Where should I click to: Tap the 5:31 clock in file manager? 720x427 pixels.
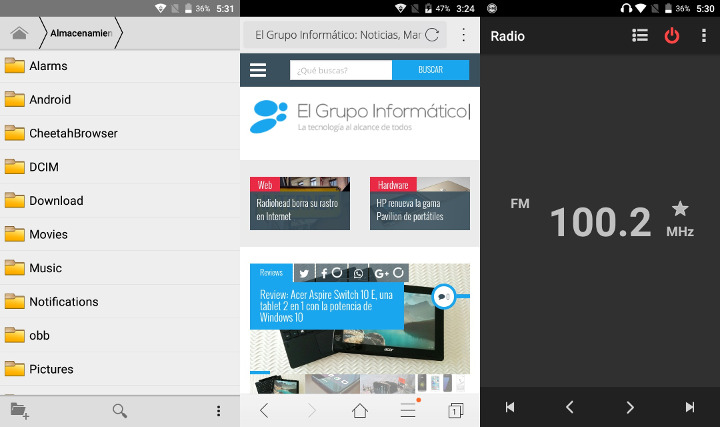tap(225, 8)
